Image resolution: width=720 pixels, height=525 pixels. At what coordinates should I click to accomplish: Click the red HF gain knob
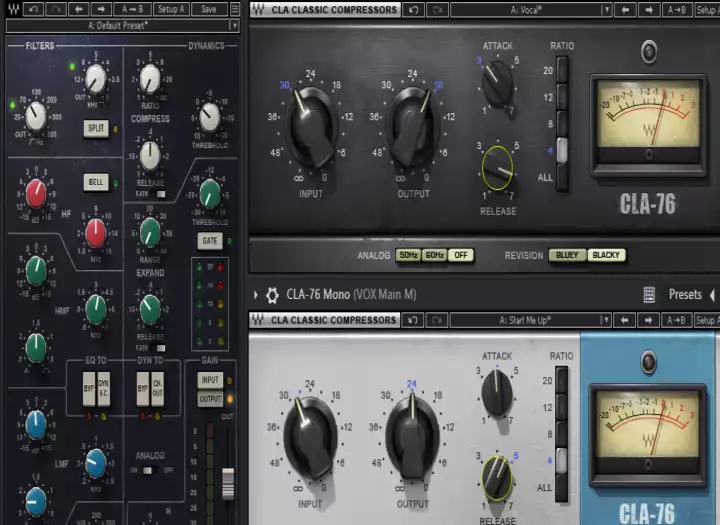36,194
